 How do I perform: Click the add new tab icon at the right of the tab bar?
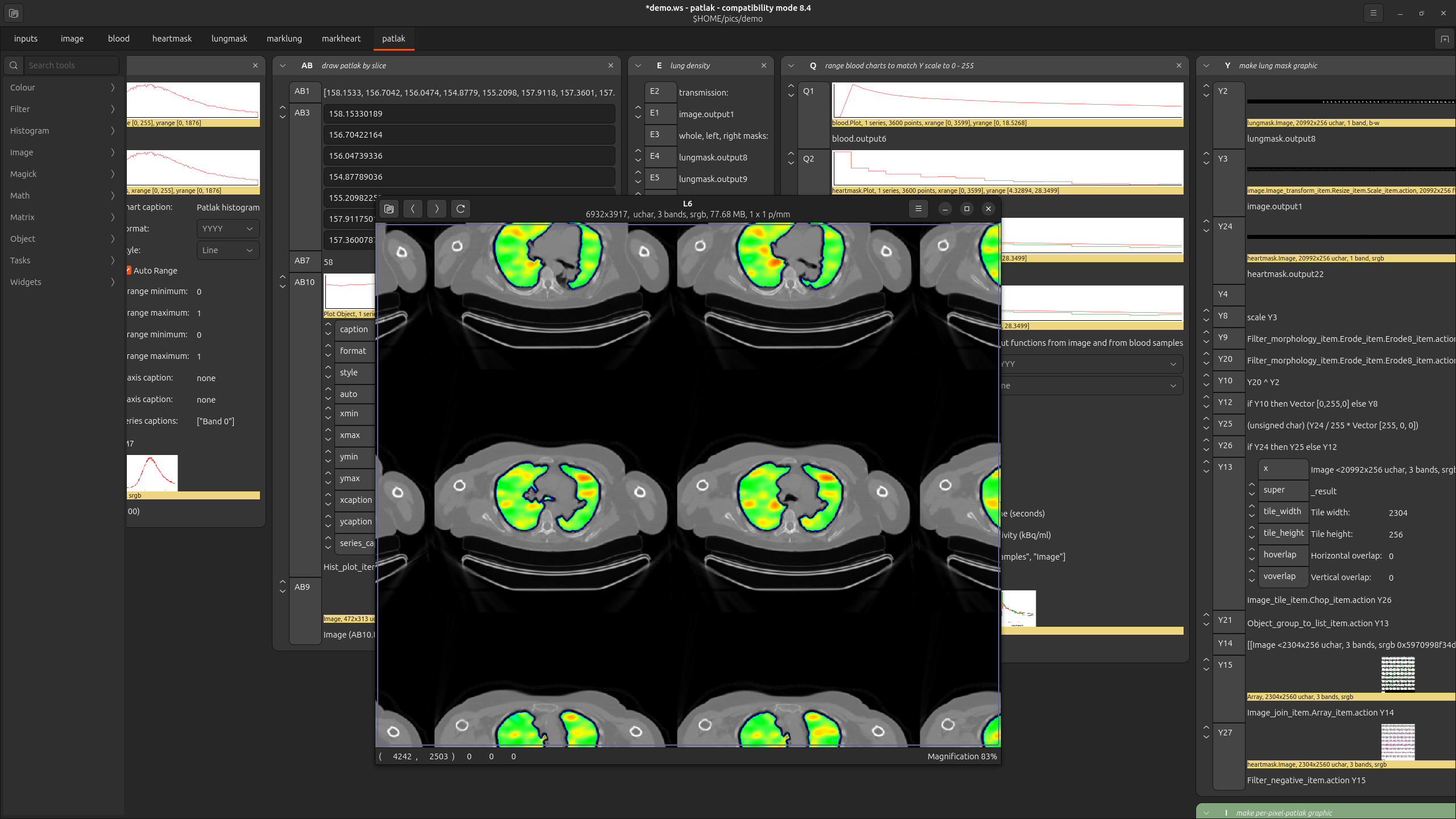coord(1445,39)
